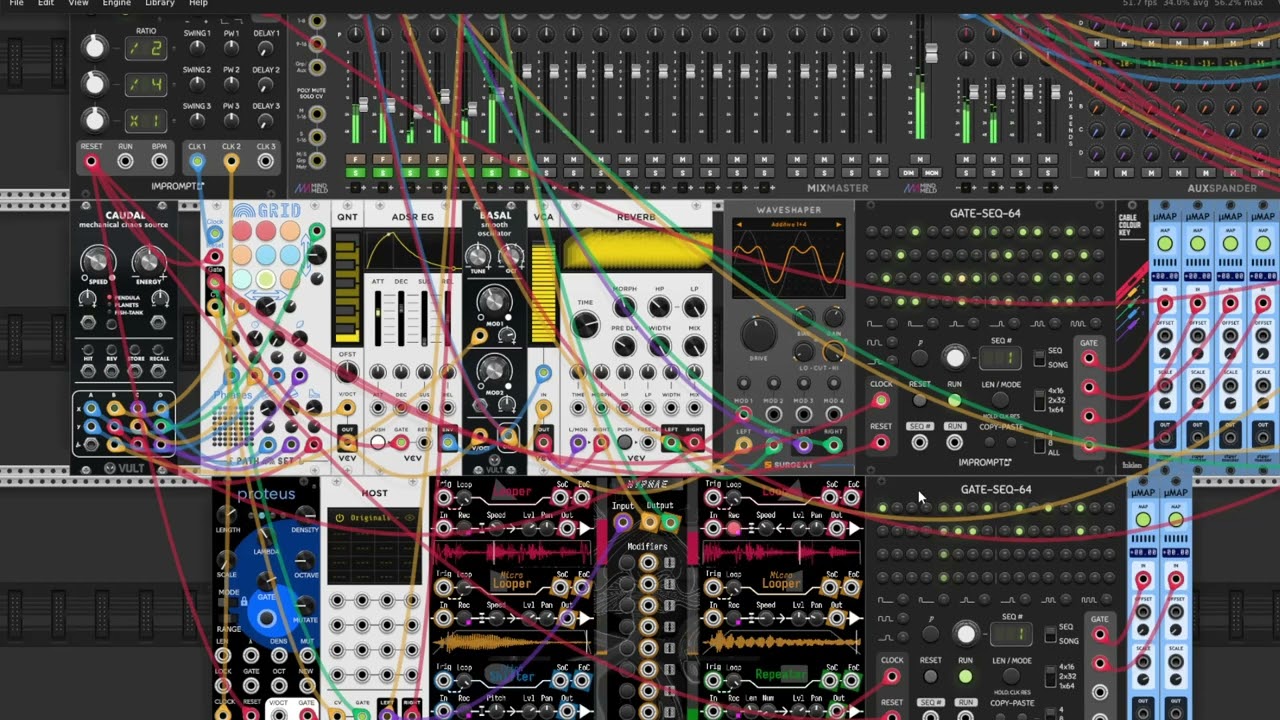Click the CLK 1 output jack

[197, 161]
